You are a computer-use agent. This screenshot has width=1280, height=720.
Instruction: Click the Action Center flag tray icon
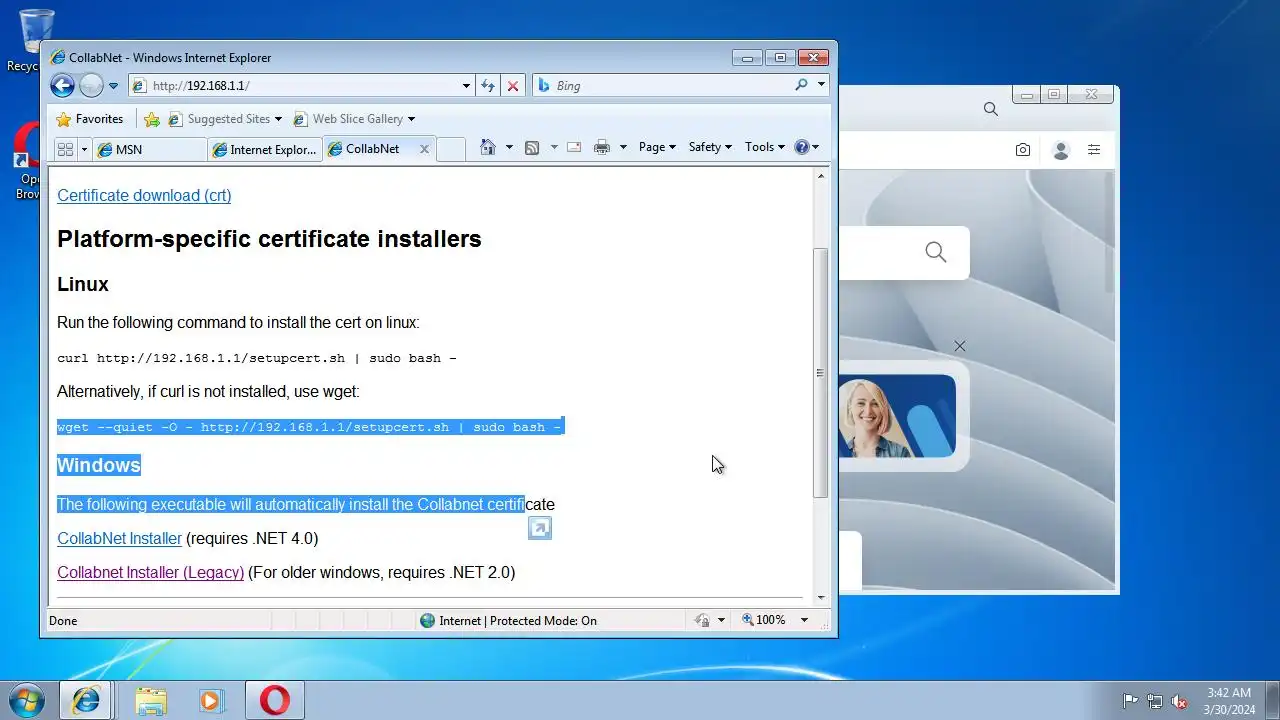(1131, 701)
